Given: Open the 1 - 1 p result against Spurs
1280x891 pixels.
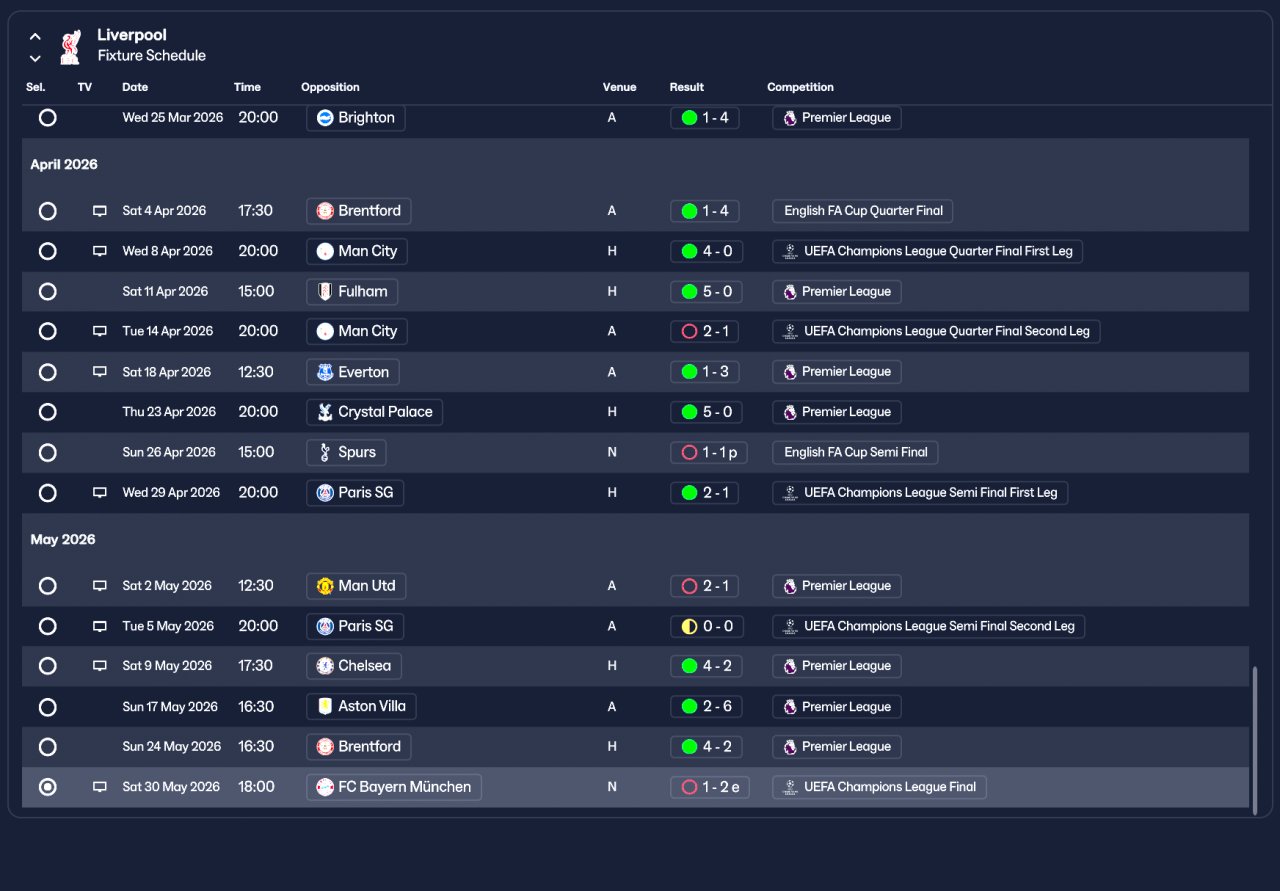Looking at the screenshot, I should (x=708, y=452).
